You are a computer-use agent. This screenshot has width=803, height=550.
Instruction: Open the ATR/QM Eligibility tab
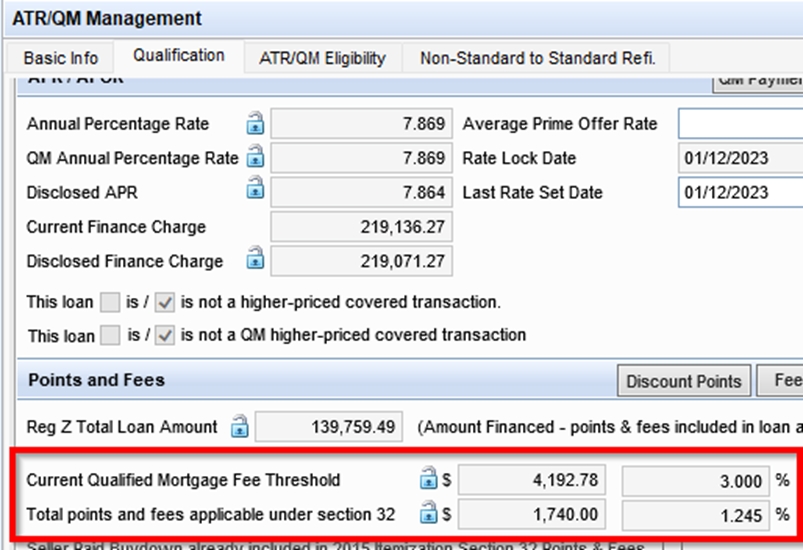(322, 58)
